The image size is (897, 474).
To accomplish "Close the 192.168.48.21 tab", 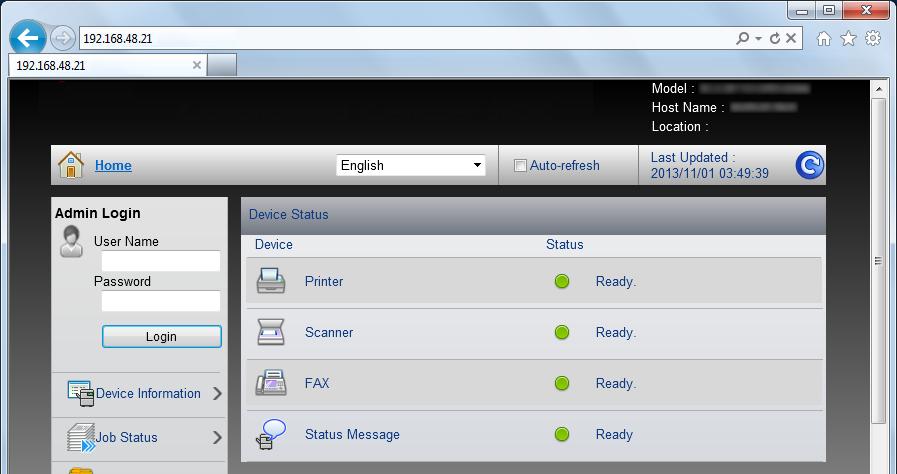I will [197, 65].
